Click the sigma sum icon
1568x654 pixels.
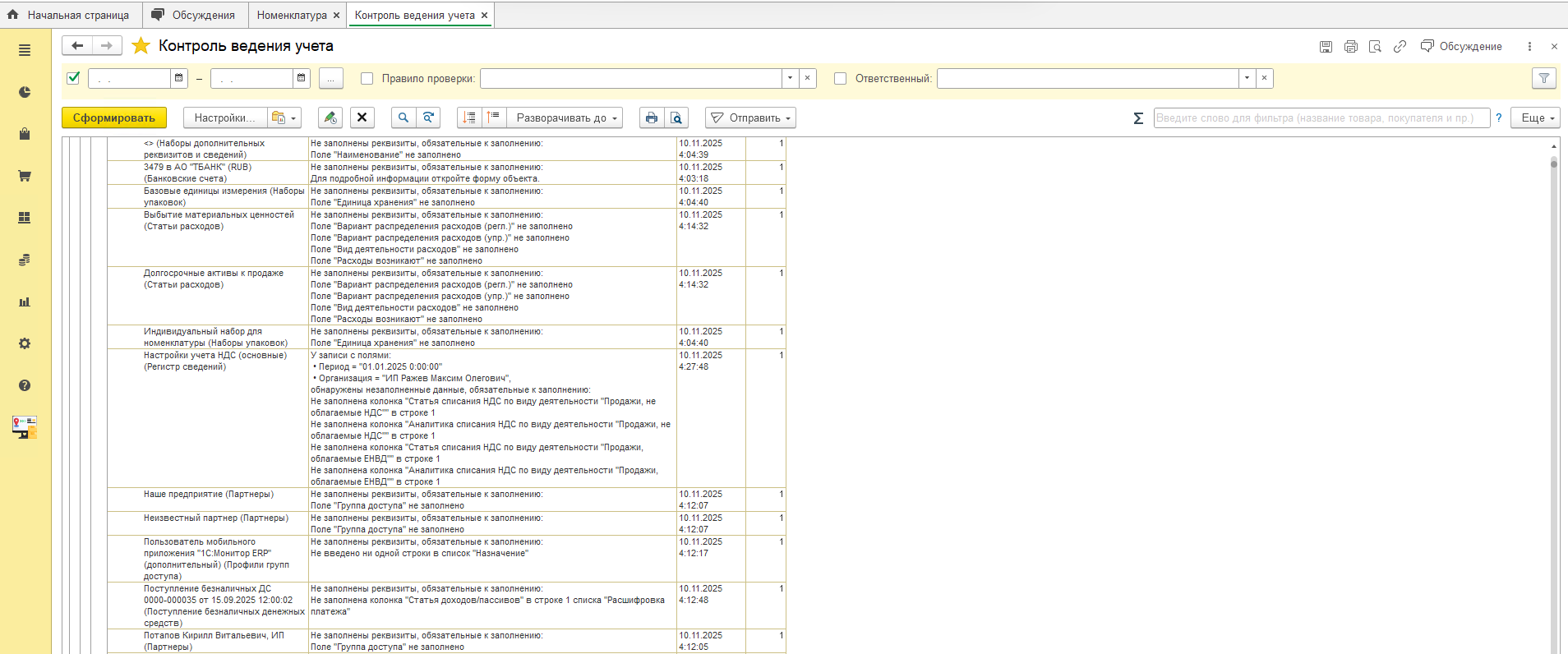coord(1138,118)
